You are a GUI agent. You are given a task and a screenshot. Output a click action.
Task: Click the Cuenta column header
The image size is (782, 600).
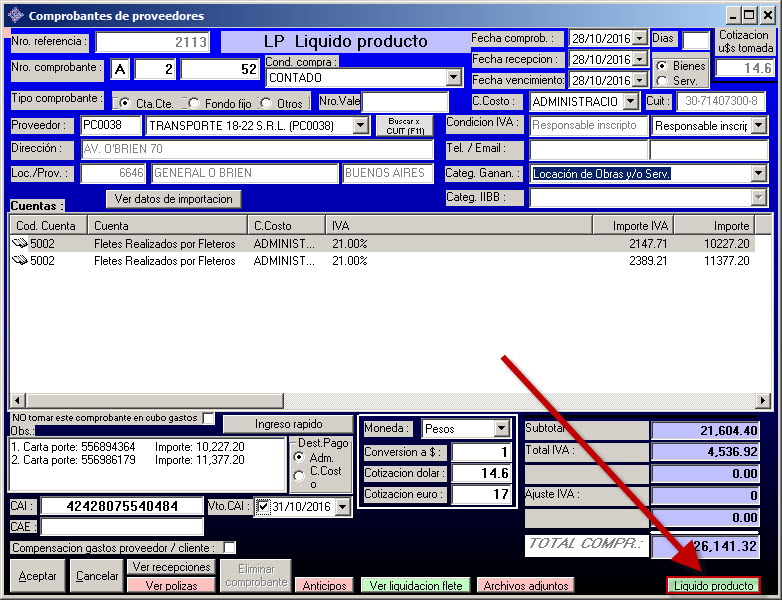pyautogui.click(x=168, y=226)
